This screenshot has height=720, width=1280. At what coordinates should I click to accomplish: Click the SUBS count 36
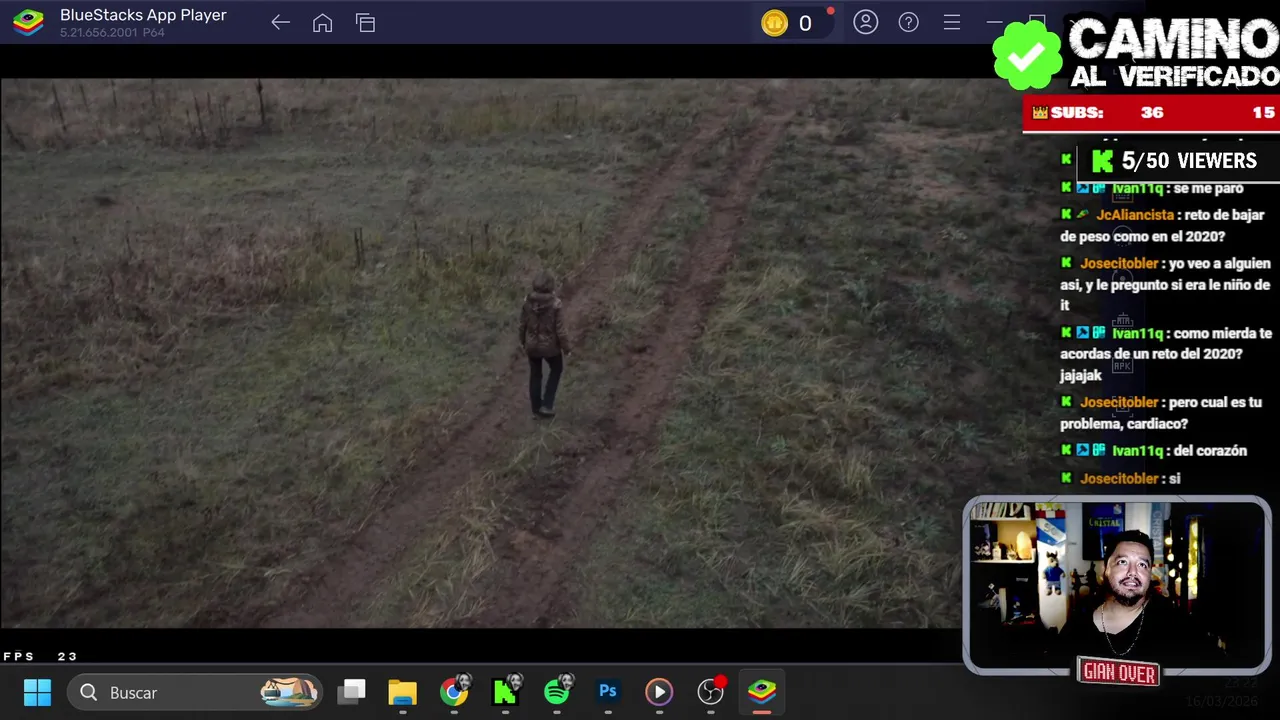(1152, 113)
